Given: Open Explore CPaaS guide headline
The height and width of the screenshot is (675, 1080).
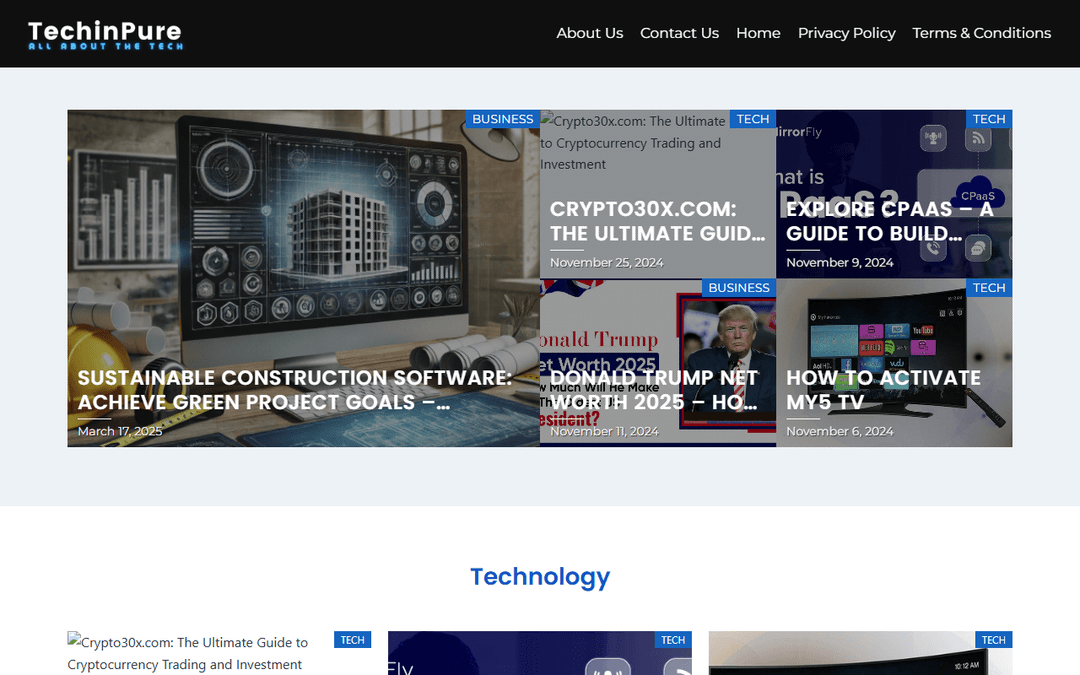Looking at the screenshot, I should click(x=890, y=221).
